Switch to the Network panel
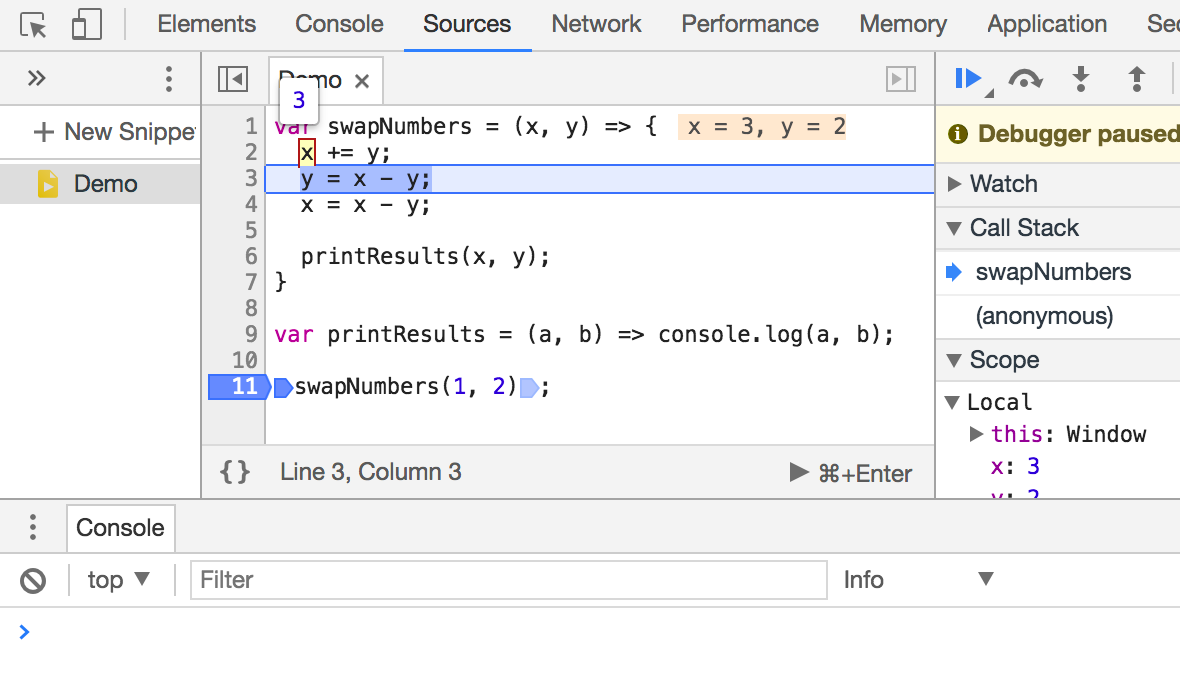 coord(596,24)
